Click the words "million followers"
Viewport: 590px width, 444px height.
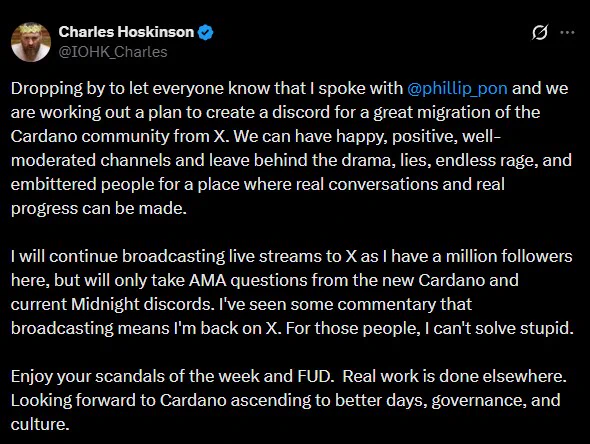[509, 257]
